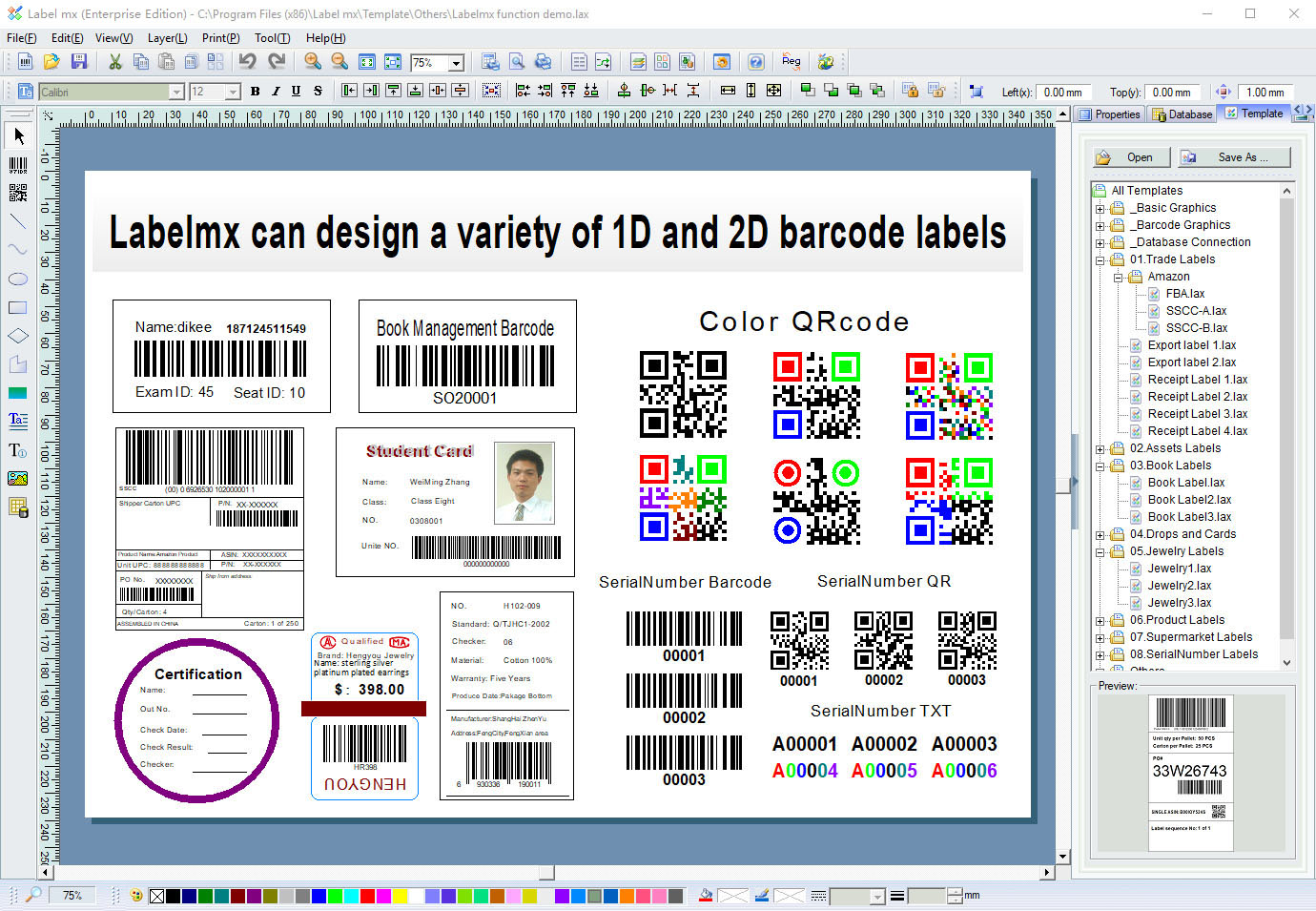Open print preview magnifier icon
The width and height of the screenshot is (1316, 911).
coord(517,62)
